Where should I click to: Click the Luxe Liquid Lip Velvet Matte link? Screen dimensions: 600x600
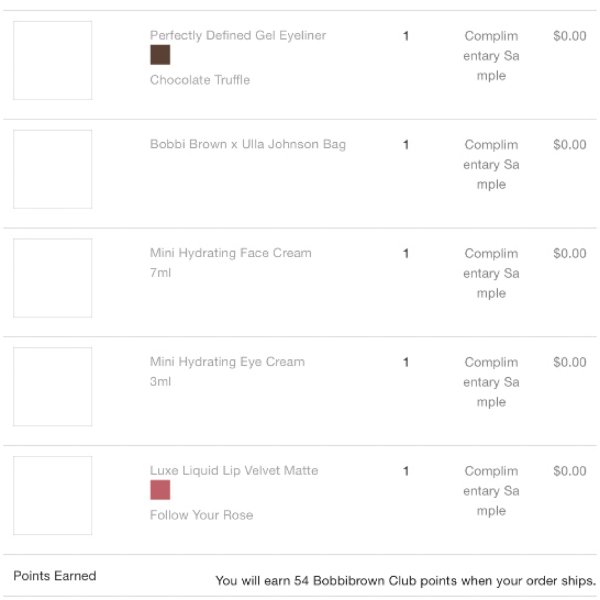click(x=234, y=470)
